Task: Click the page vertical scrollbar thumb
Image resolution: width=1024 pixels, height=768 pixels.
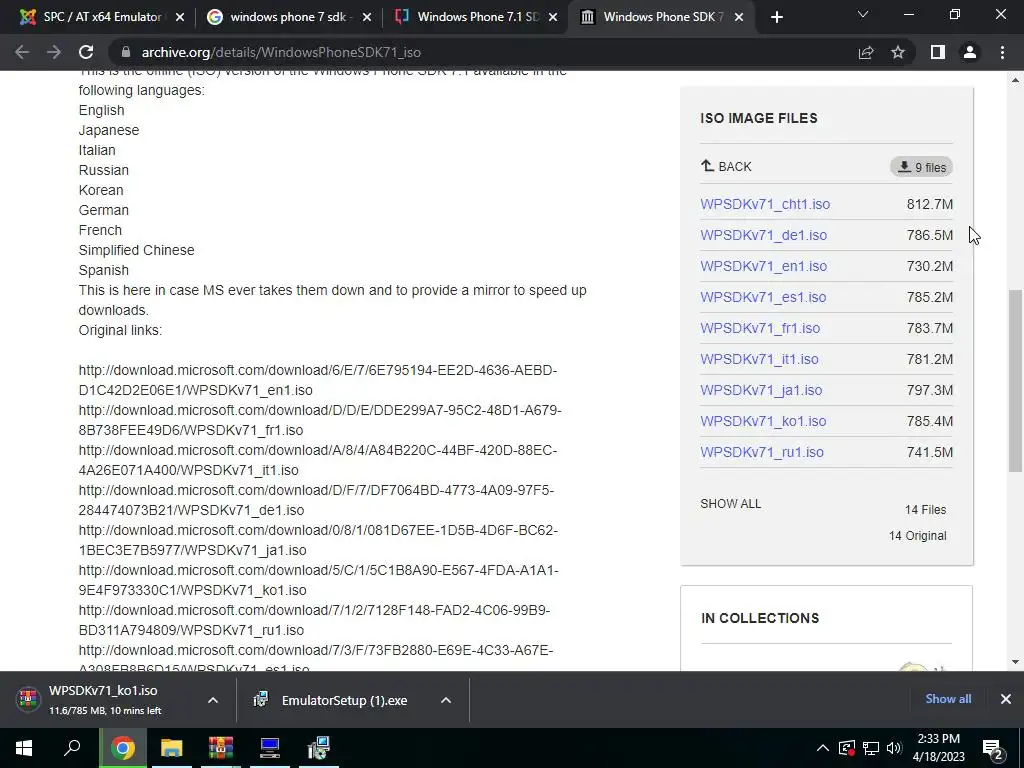Action: pos(1016,381)
